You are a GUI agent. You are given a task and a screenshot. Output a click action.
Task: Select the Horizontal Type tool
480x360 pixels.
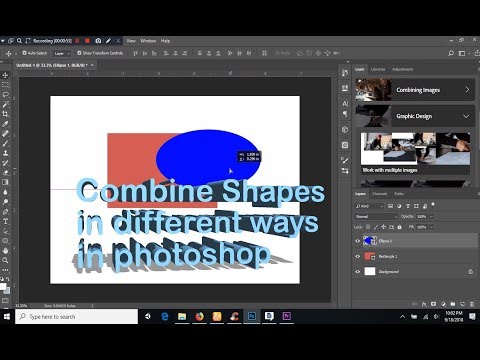(5, 221)
